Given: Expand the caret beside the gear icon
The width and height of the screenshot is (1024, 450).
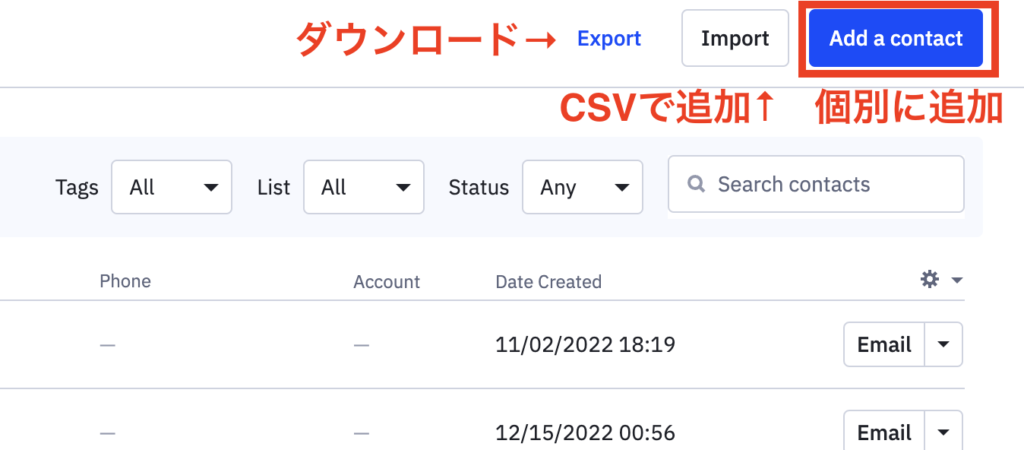Looking at the screenshot, I should click(x=957, y=281).
